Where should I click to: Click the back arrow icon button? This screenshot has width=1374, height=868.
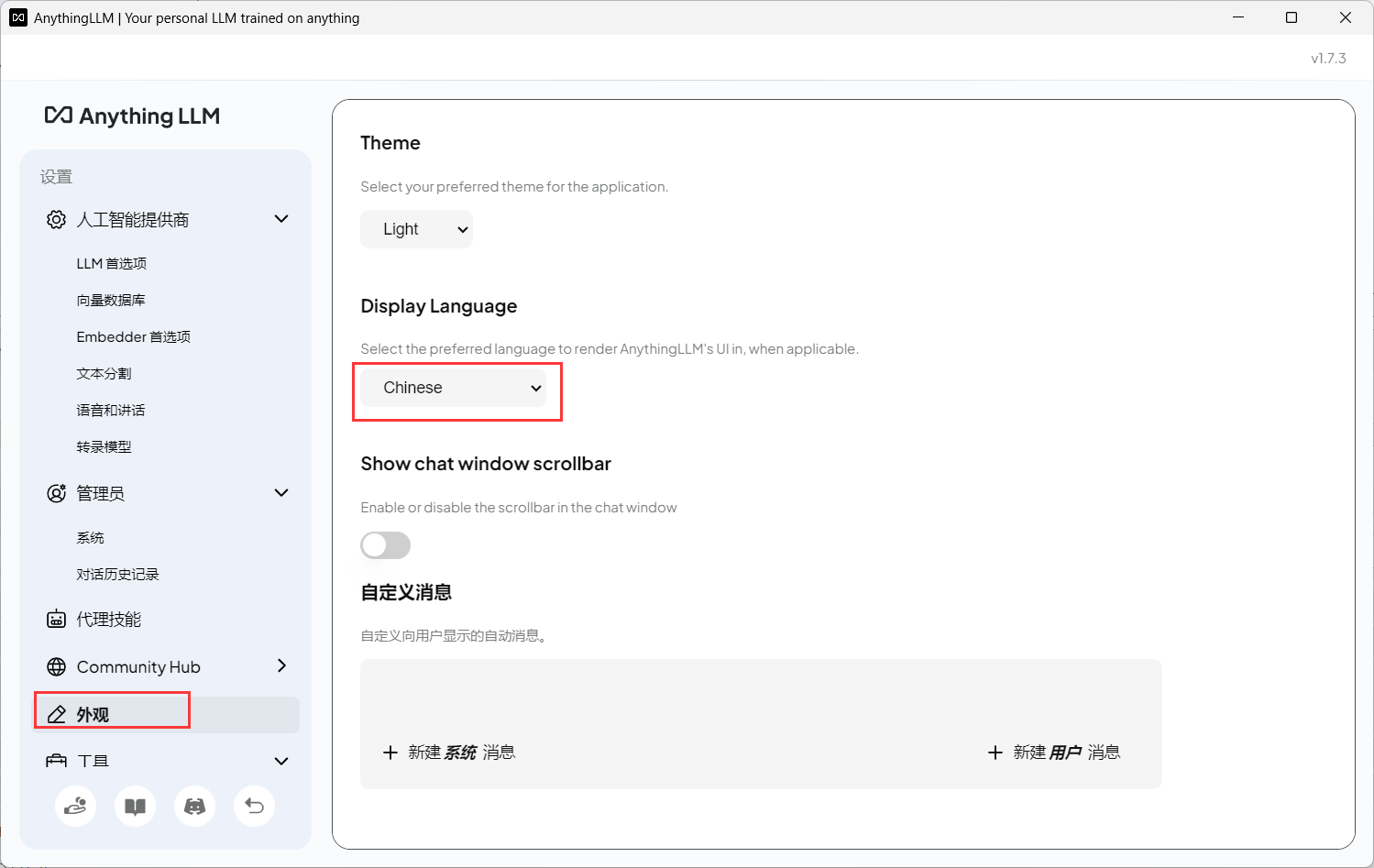click(255, 807)
